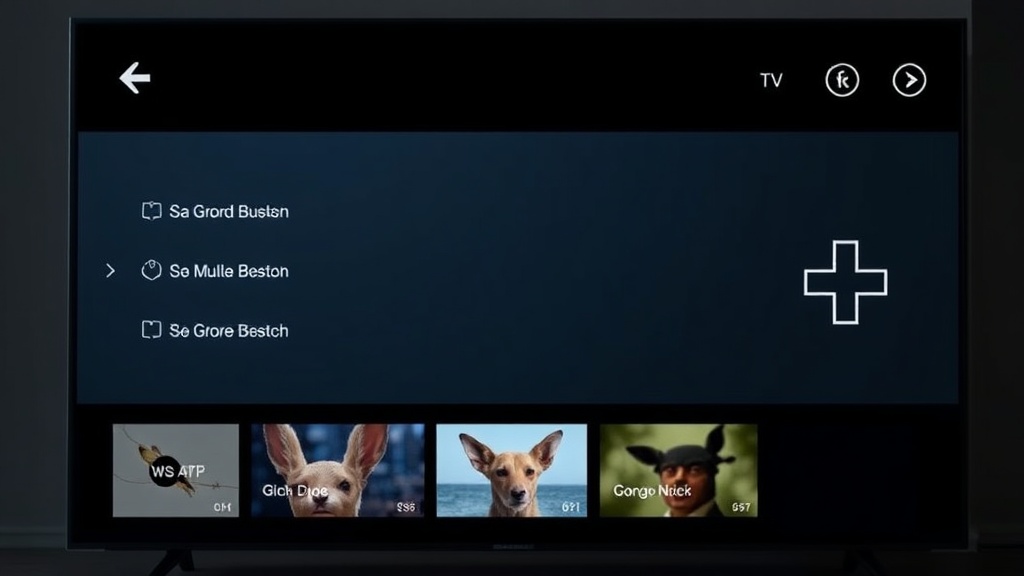Click the circled 'fc' icon
Viewport: 1024px width, 576px height.
842,80
